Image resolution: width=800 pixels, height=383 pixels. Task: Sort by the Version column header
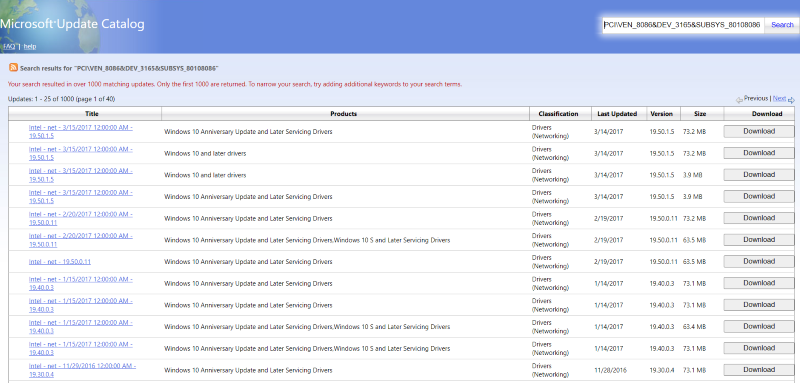pos(661,114)
